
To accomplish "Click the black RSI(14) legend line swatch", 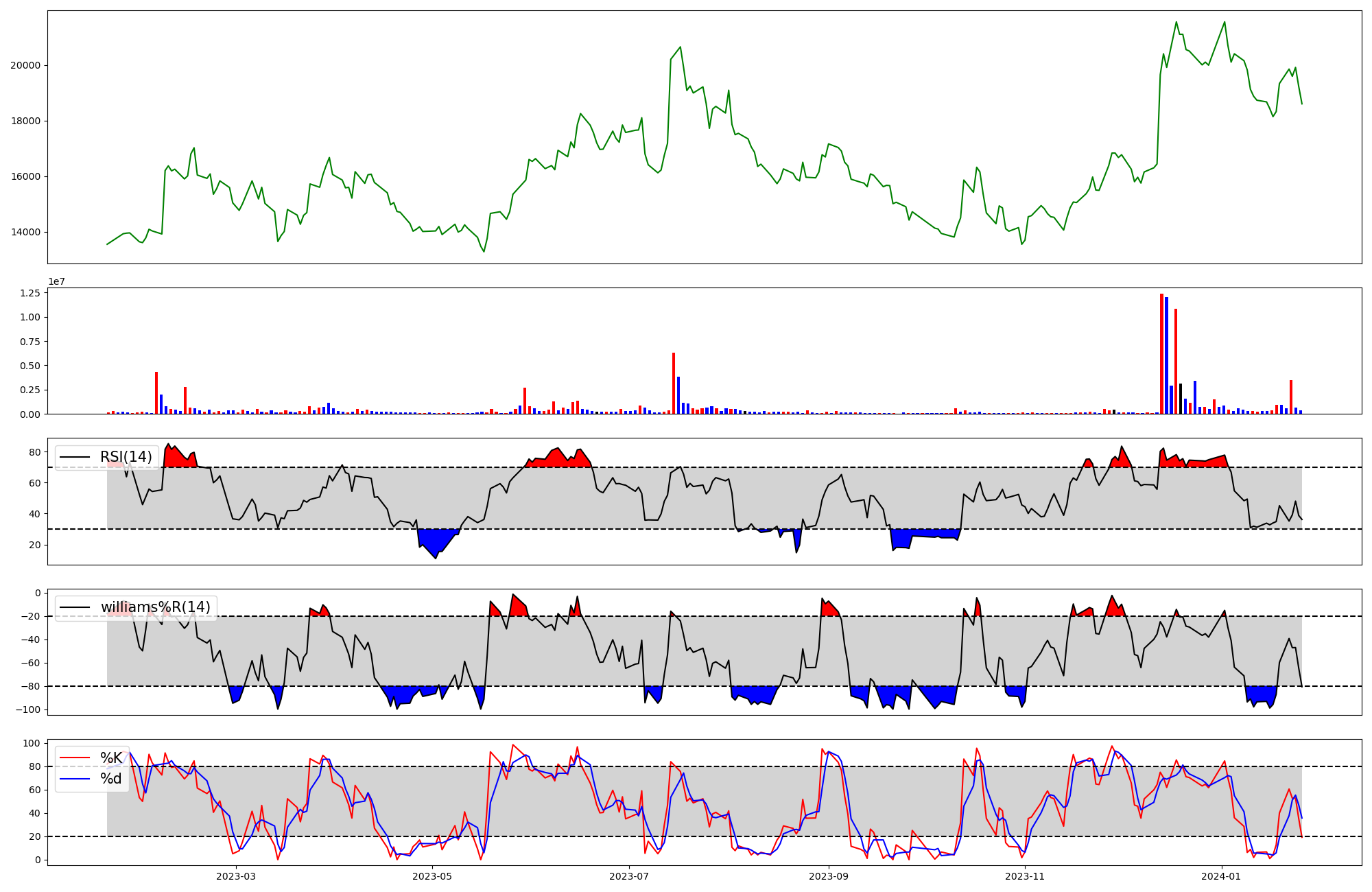I will [75, 457].
